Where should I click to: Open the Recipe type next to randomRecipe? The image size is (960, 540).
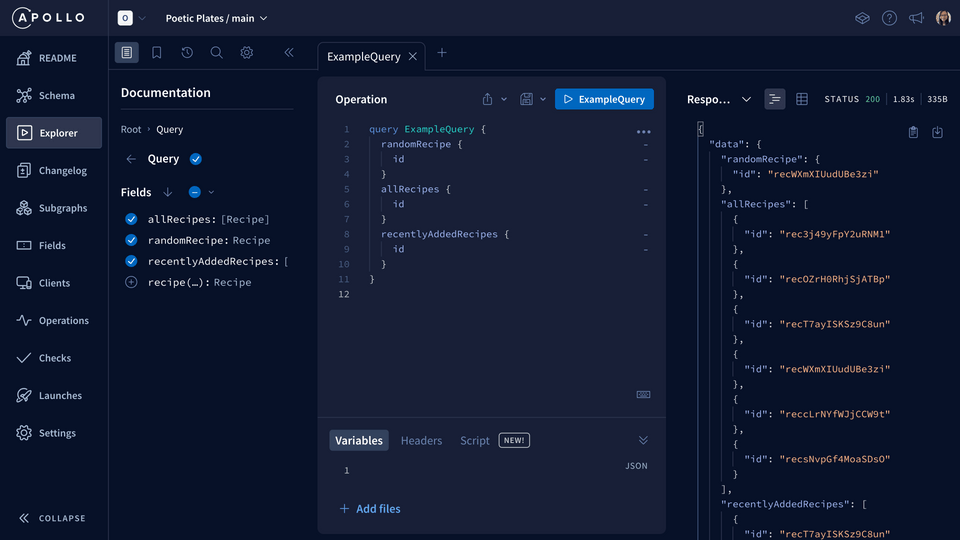point(252,240)
